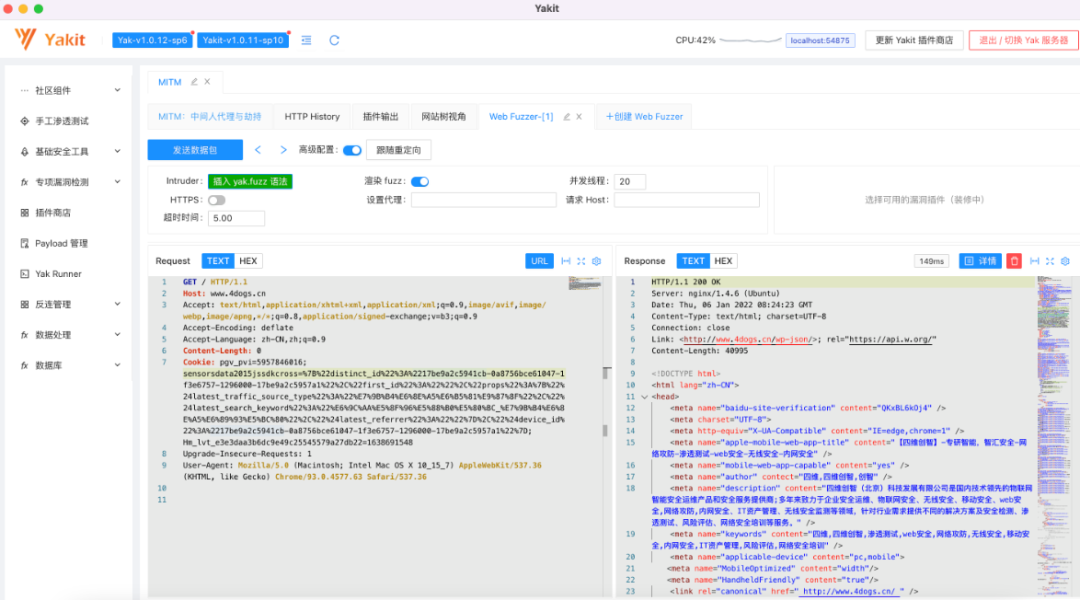Image resolution: width=1080 pixels, height=600 pixels.
Task: Click the 数据库 sidebar fx icon
Action: point(25,365)
